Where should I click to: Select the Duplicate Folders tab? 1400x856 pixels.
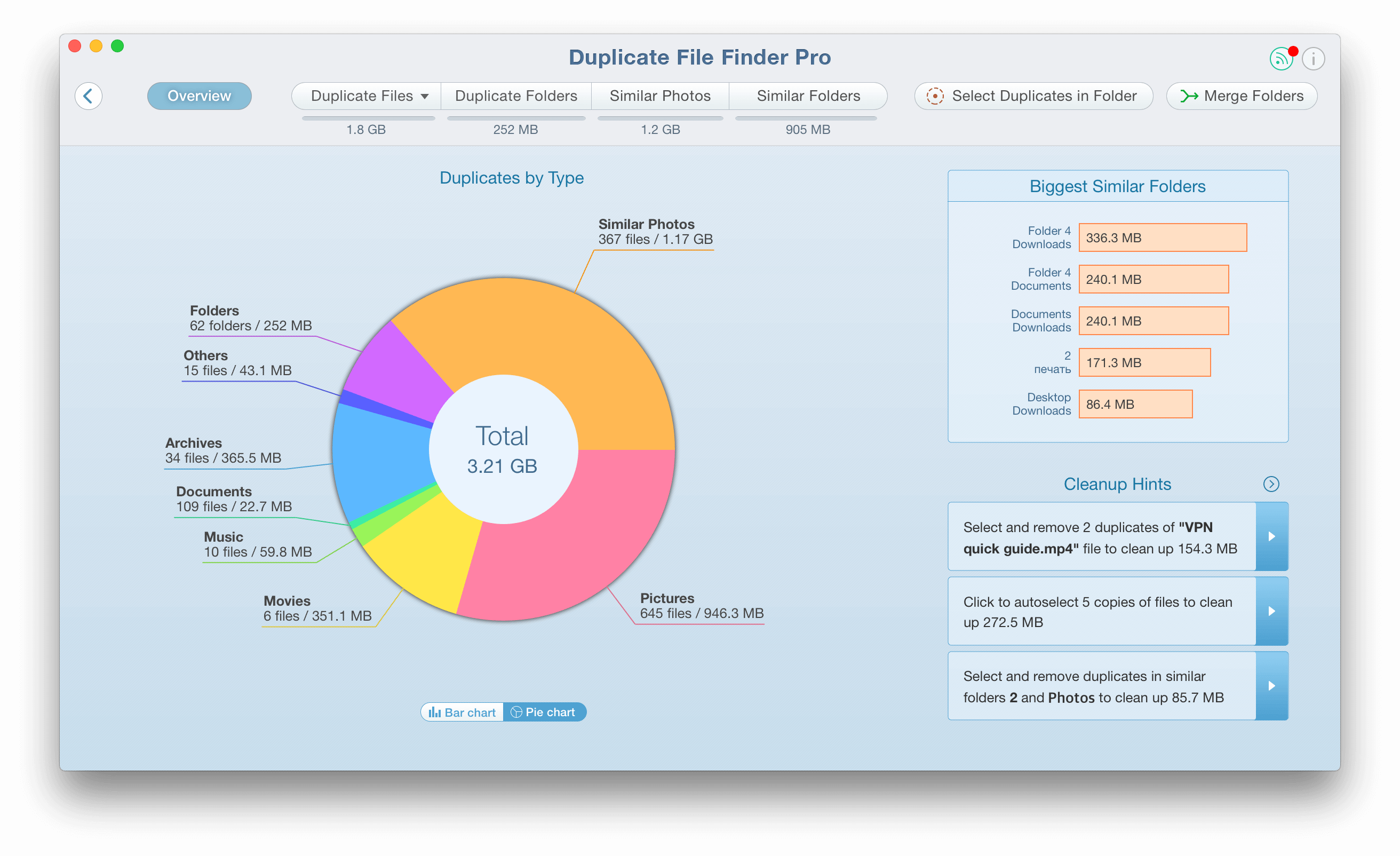(x=517, y=95)
